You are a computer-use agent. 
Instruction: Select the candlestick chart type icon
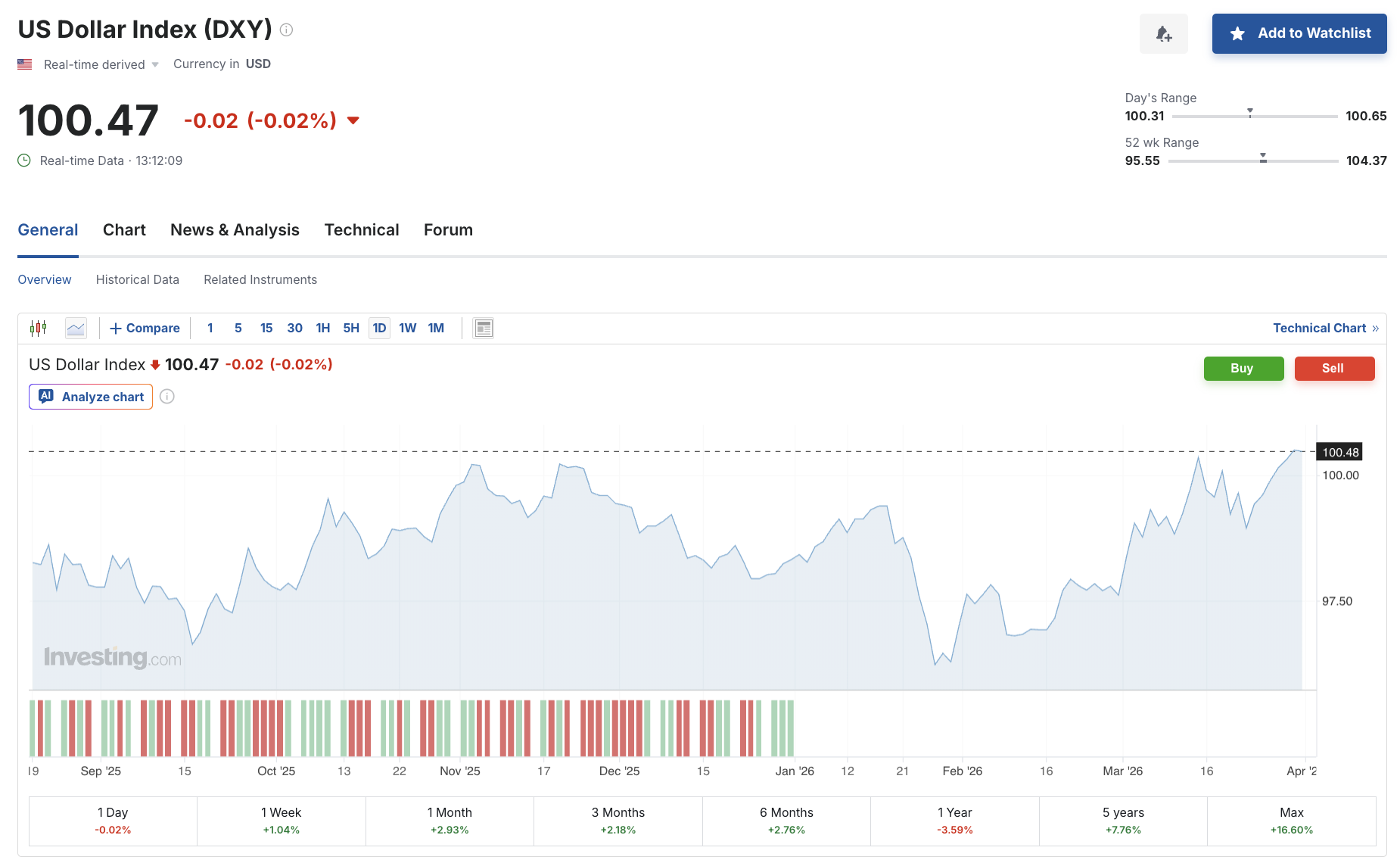(x=39, y=328)
